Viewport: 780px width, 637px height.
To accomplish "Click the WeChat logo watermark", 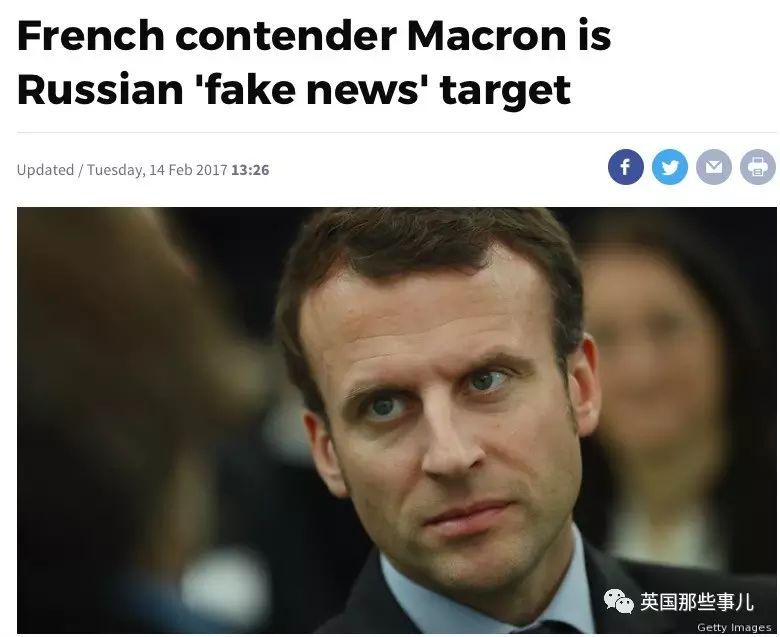I will tap(618, 601).
